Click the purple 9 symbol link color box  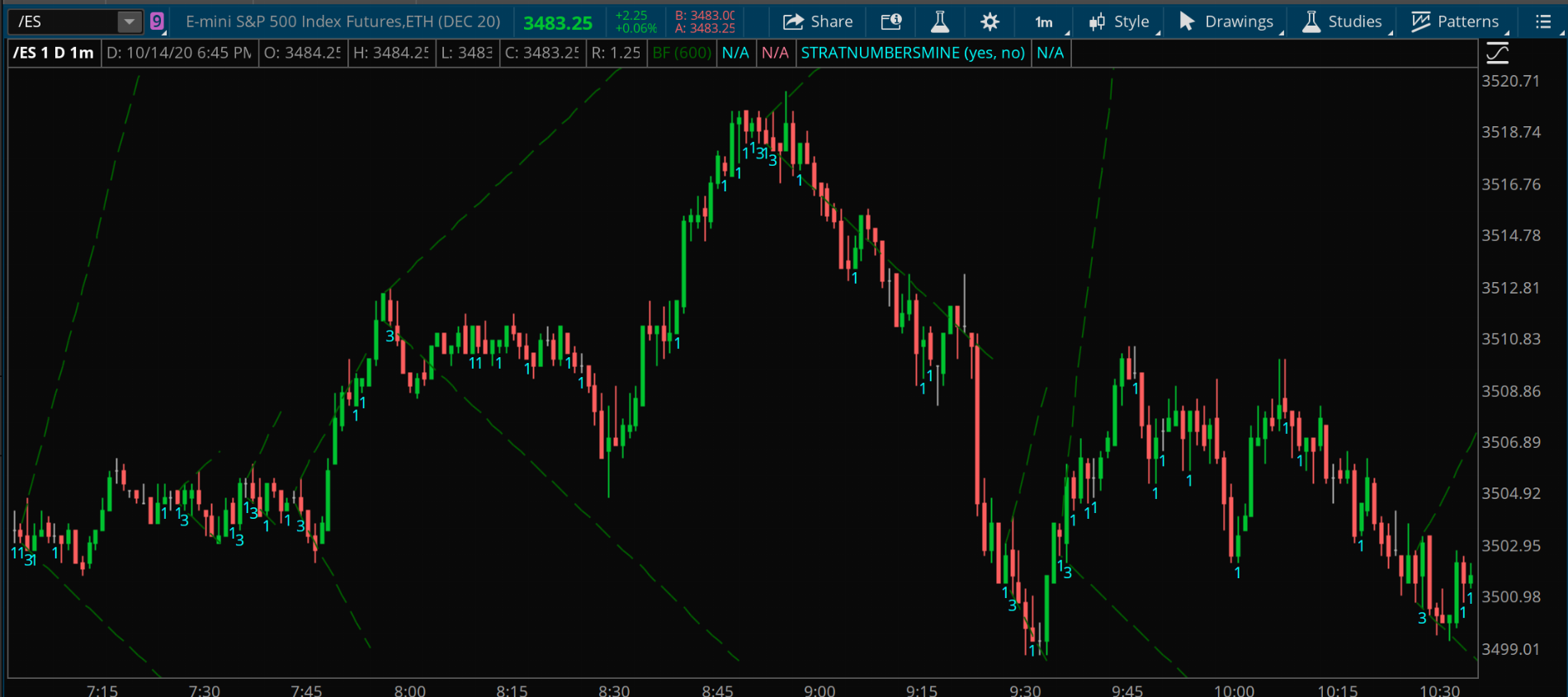click(157, 21)
